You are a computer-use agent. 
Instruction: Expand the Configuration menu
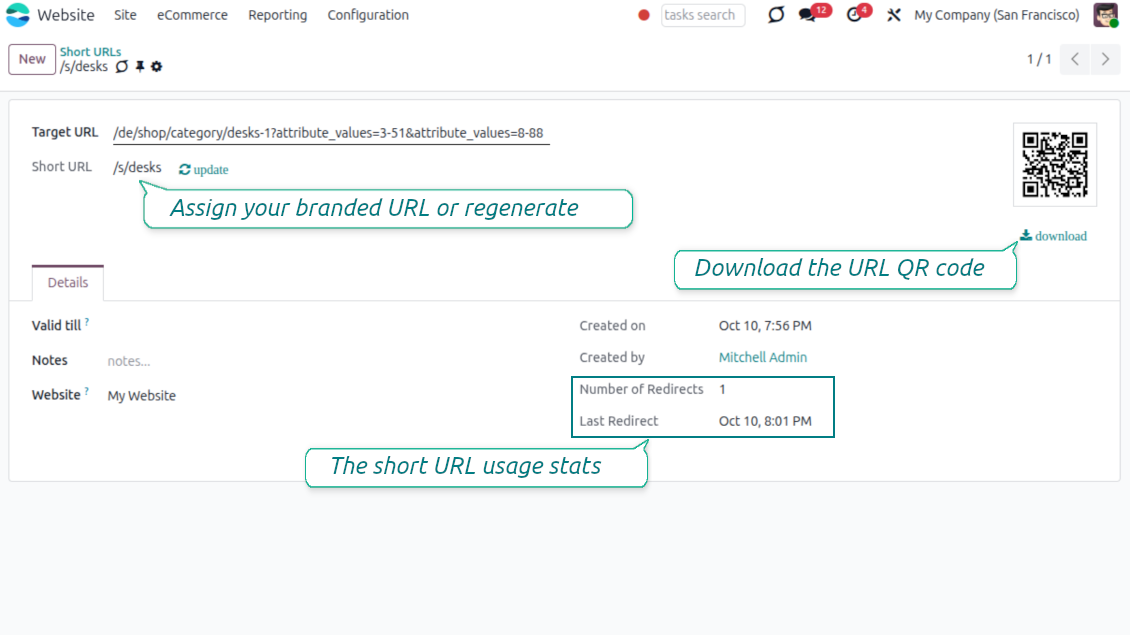point(368,15)
